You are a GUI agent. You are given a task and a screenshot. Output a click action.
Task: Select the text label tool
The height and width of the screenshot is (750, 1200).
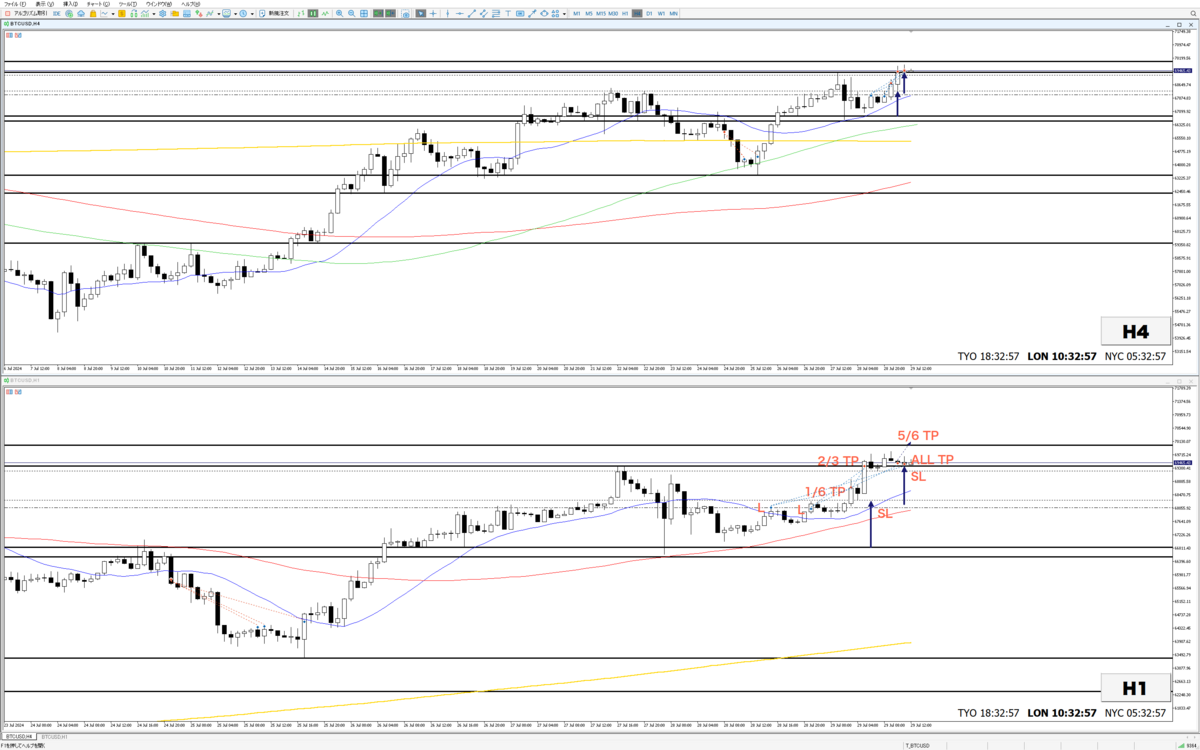[x=520, y=13]
